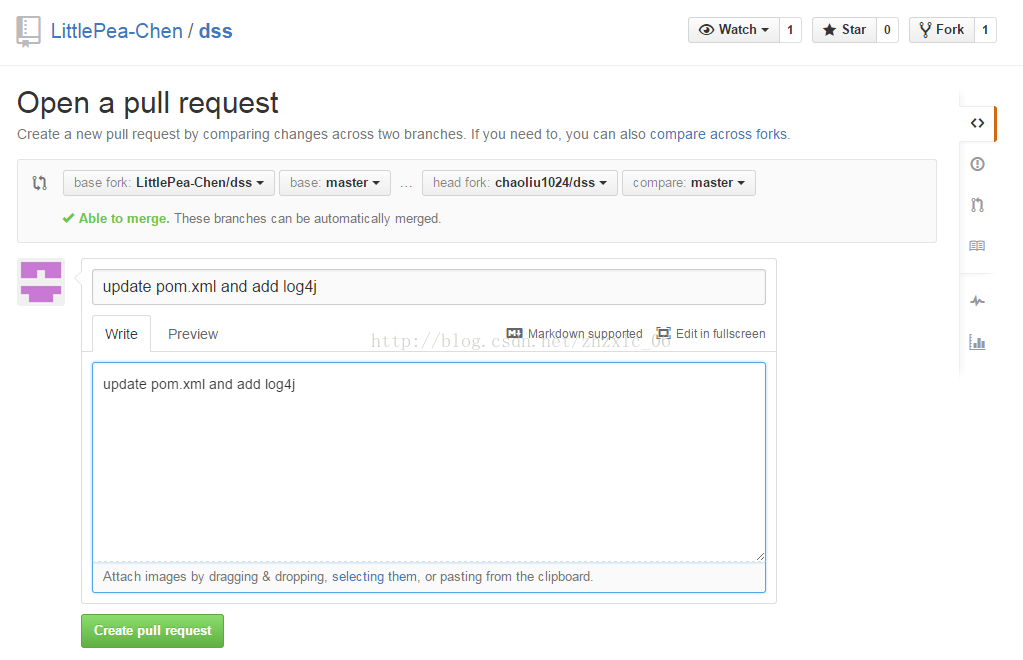The image size is (1023, 660).
Task: Follow the compare across forks link
Action: (718, 134)
